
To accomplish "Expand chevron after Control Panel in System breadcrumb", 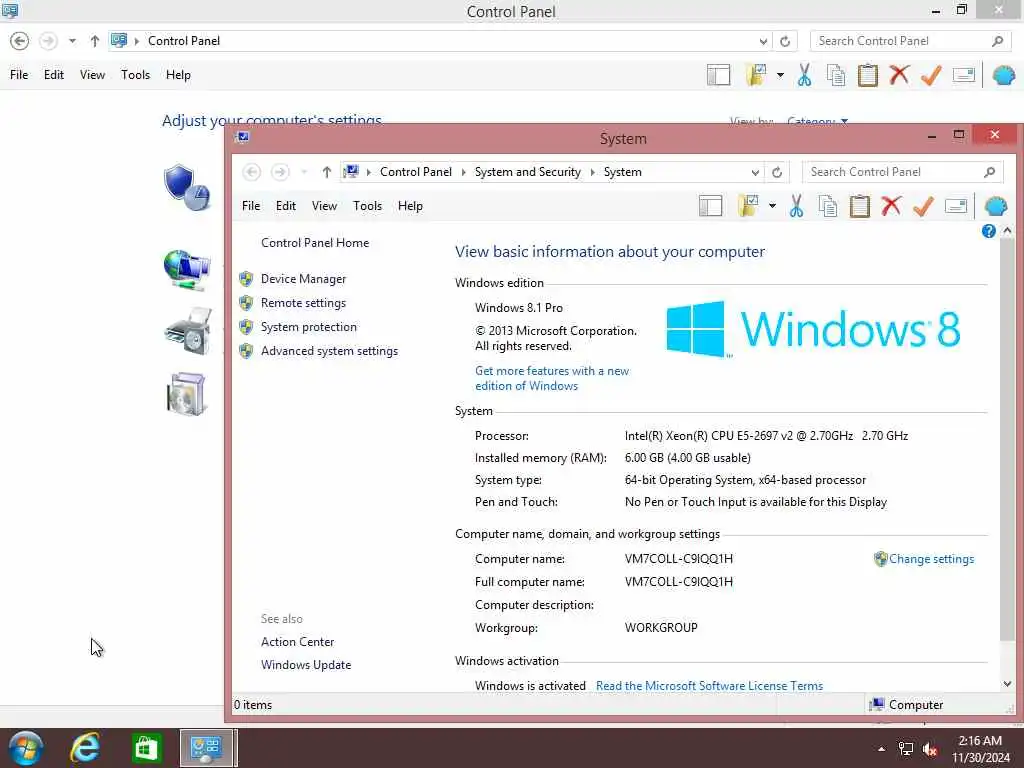I will (x=463, y=172).
